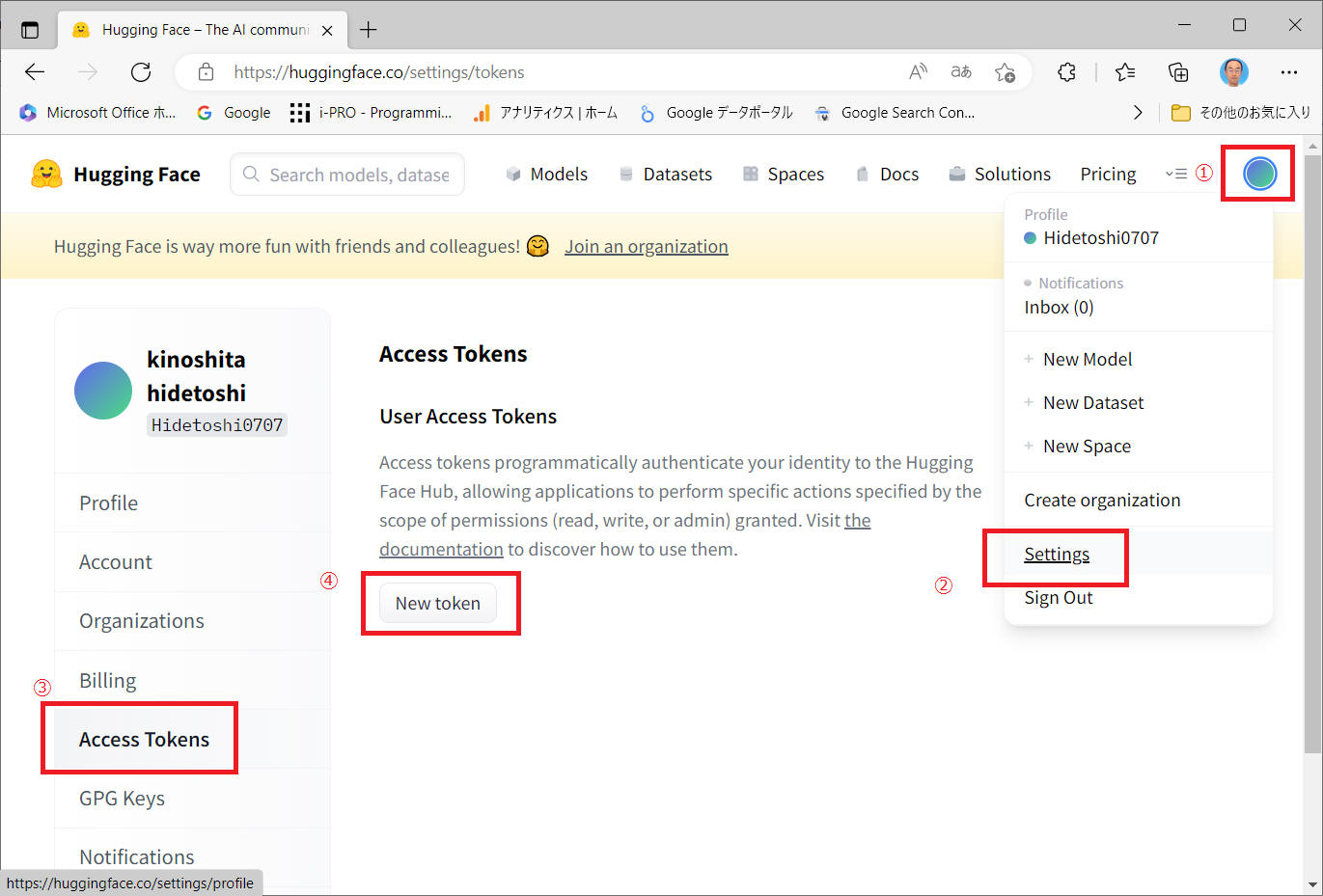Image resolution: width=1323 pixels, height=896 pixels.
Task: Choose New Dataset from dropdown
Action: coord(1139,402)
